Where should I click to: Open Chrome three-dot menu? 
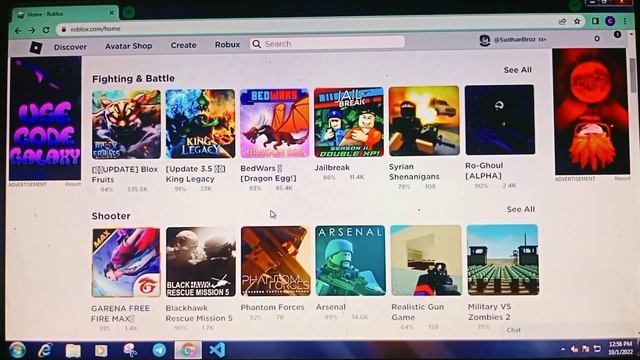[x=625, y=20]
